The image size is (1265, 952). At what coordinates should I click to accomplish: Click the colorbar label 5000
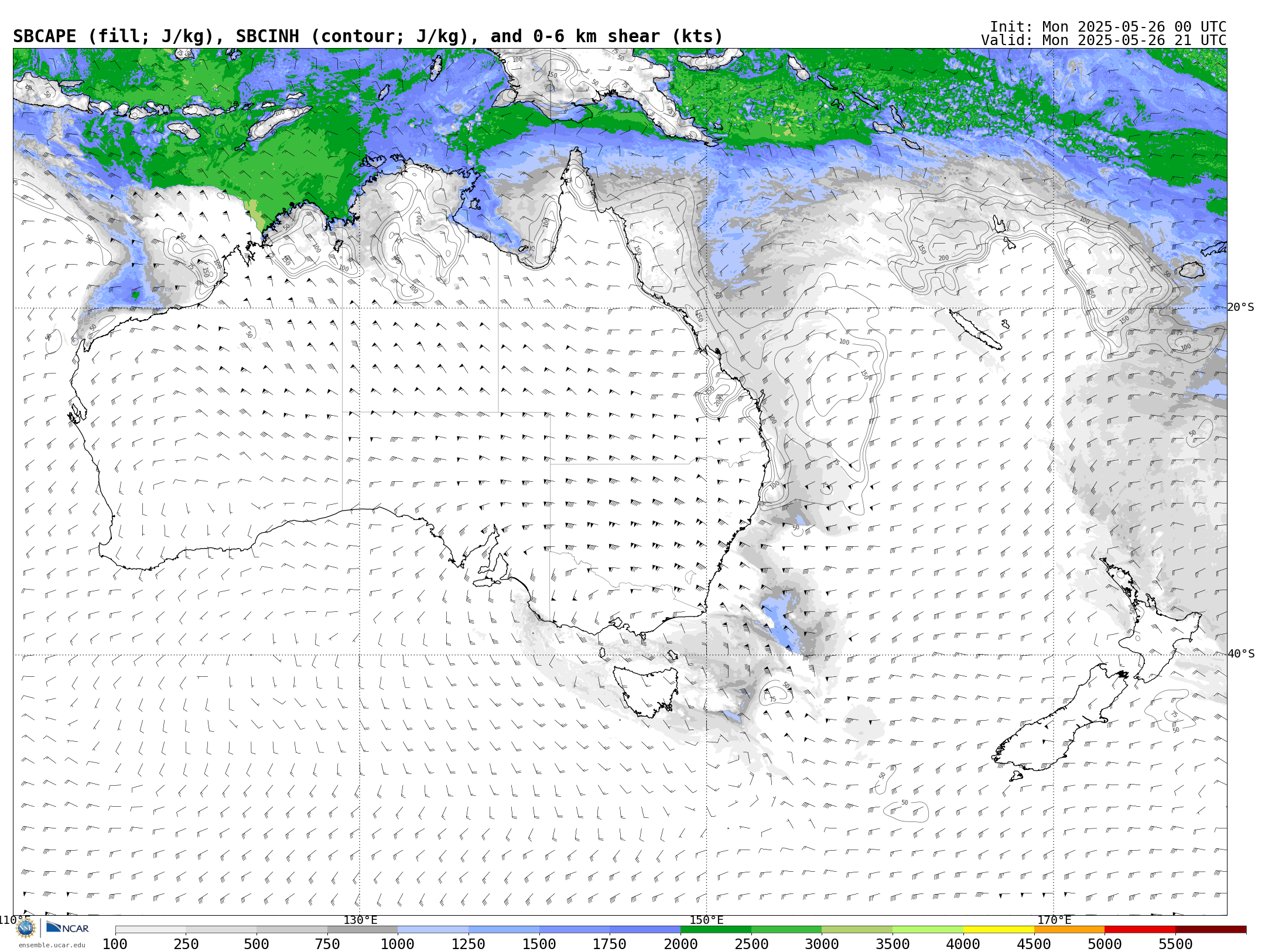[1105, 944]
